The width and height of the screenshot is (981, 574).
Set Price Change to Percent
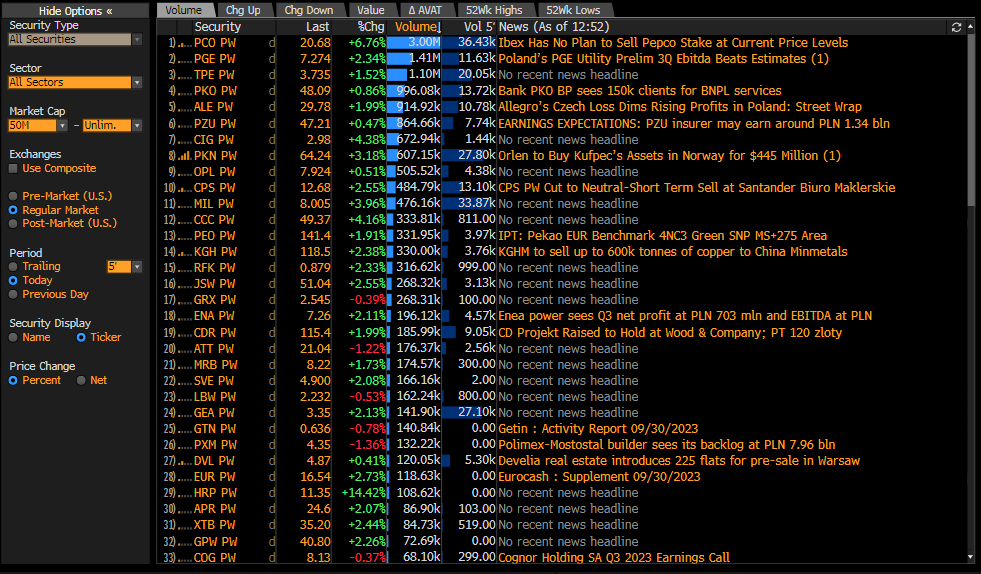(13, 381)
